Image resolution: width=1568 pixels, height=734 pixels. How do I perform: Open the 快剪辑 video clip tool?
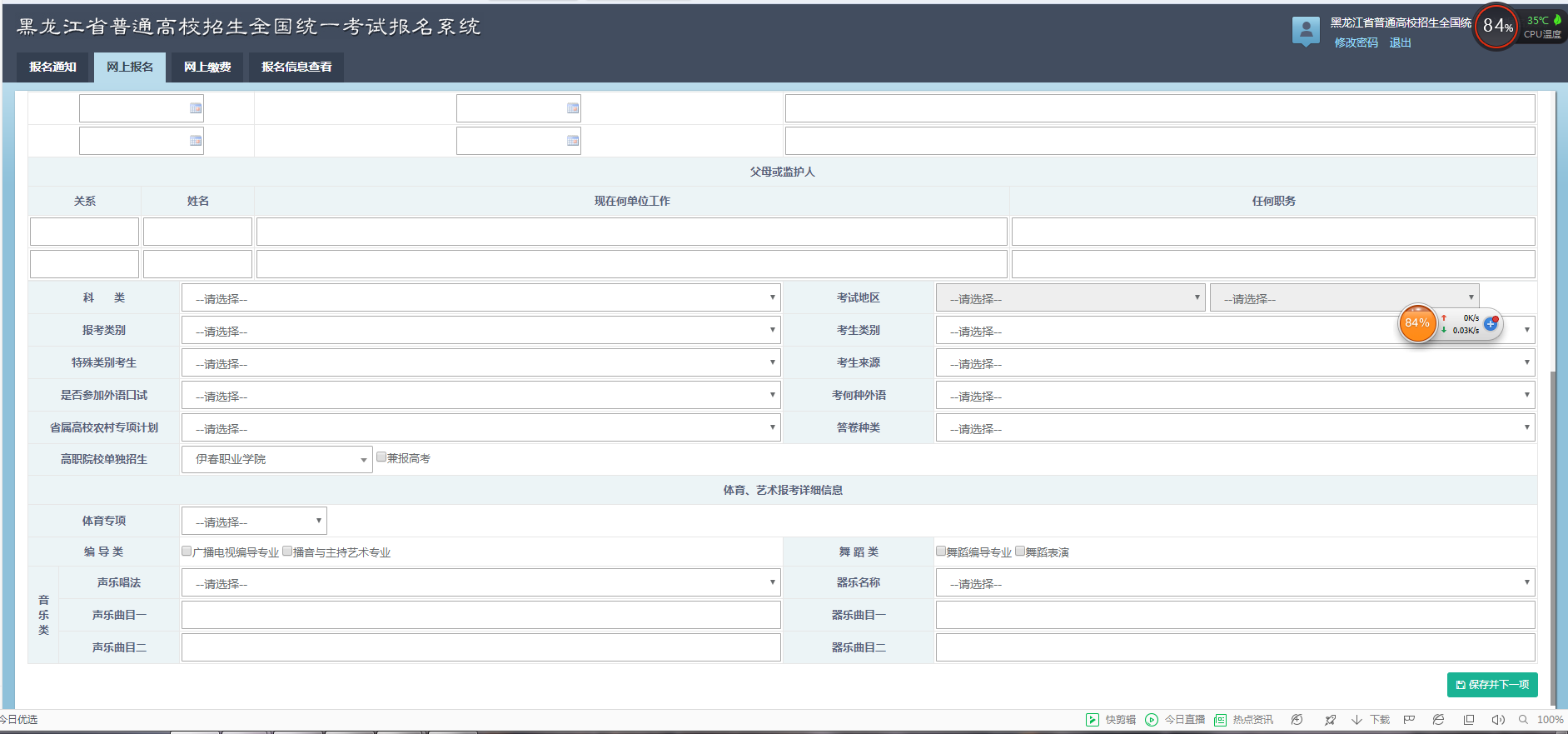coord(1111,720)
